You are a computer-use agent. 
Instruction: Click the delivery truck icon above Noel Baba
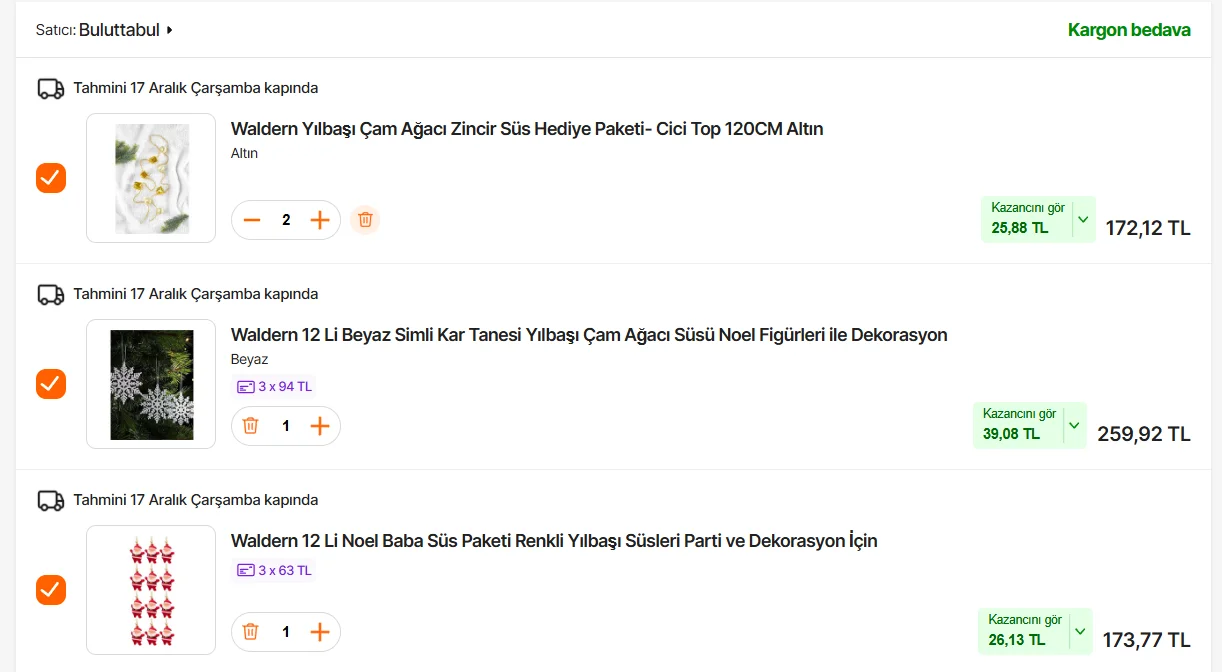[x=51, y=500]
